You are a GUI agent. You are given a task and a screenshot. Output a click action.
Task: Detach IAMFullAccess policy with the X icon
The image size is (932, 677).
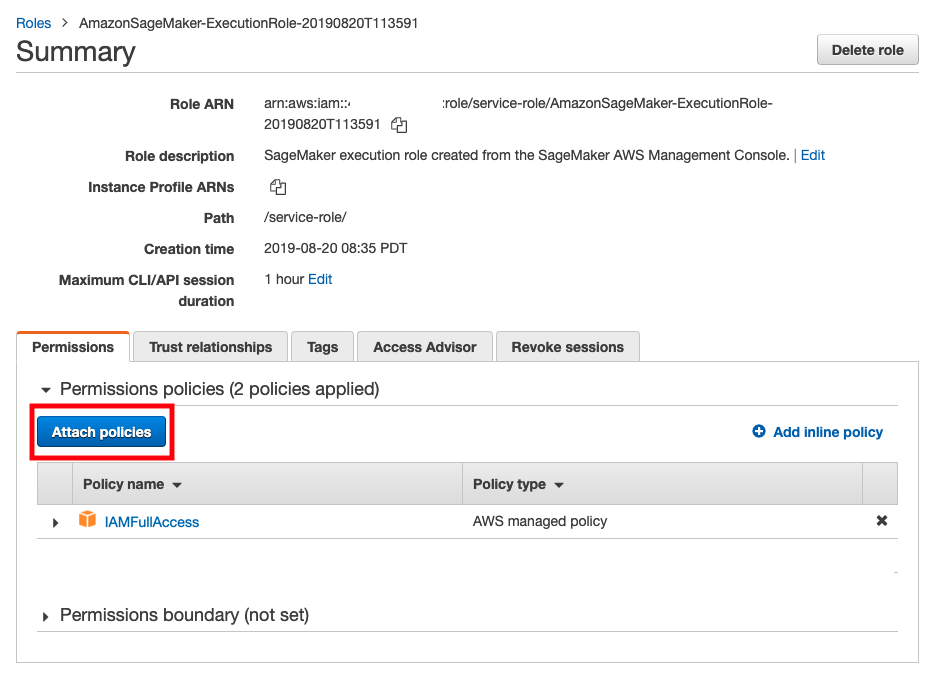tap(881, 521)
